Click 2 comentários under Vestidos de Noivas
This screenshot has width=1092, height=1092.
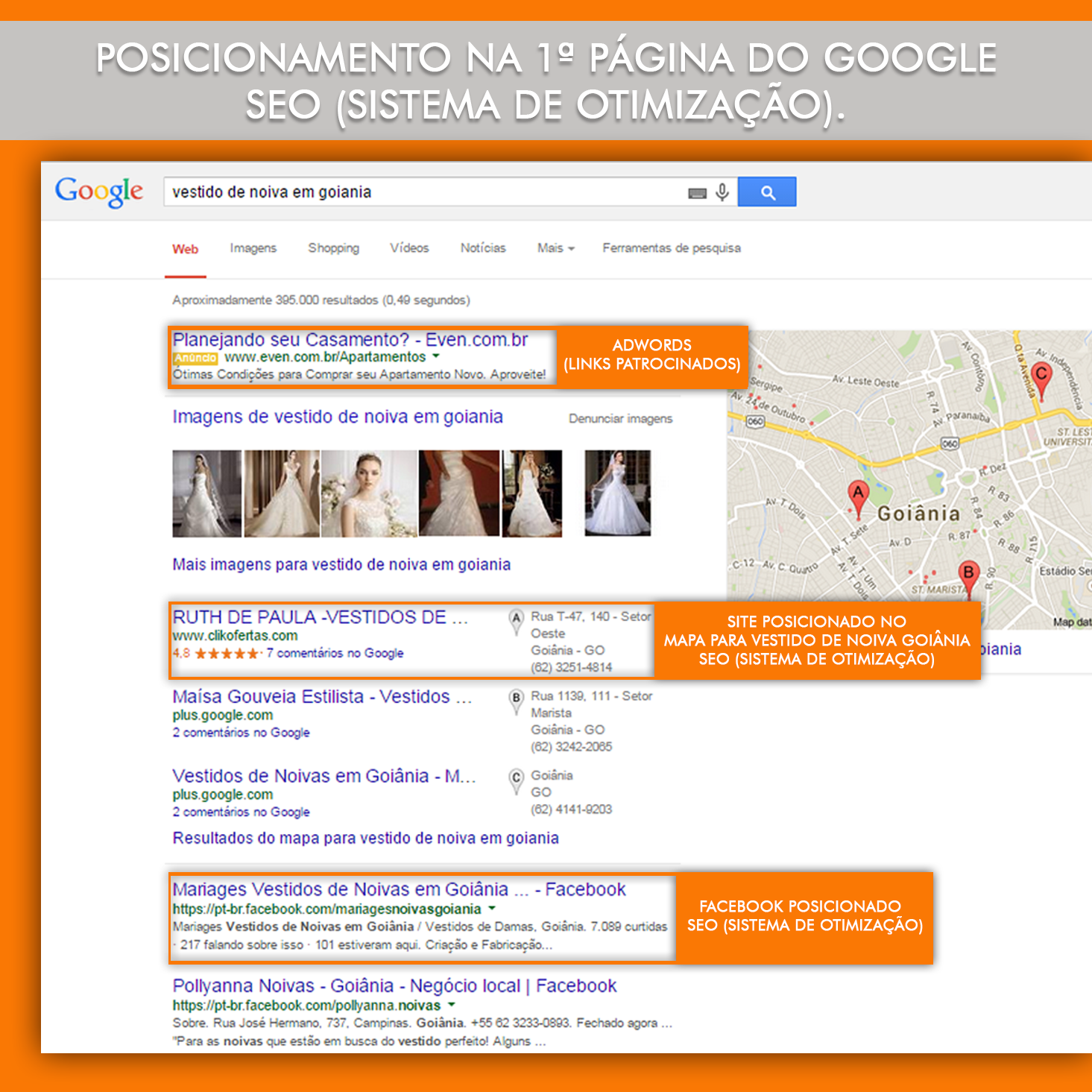(241, 812)
